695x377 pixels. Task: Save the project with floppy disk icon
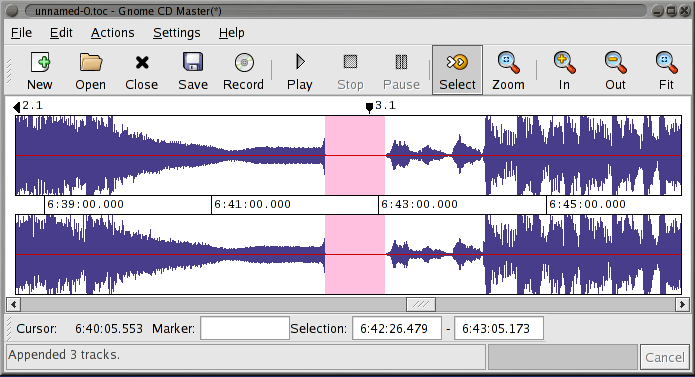point(193,70)
